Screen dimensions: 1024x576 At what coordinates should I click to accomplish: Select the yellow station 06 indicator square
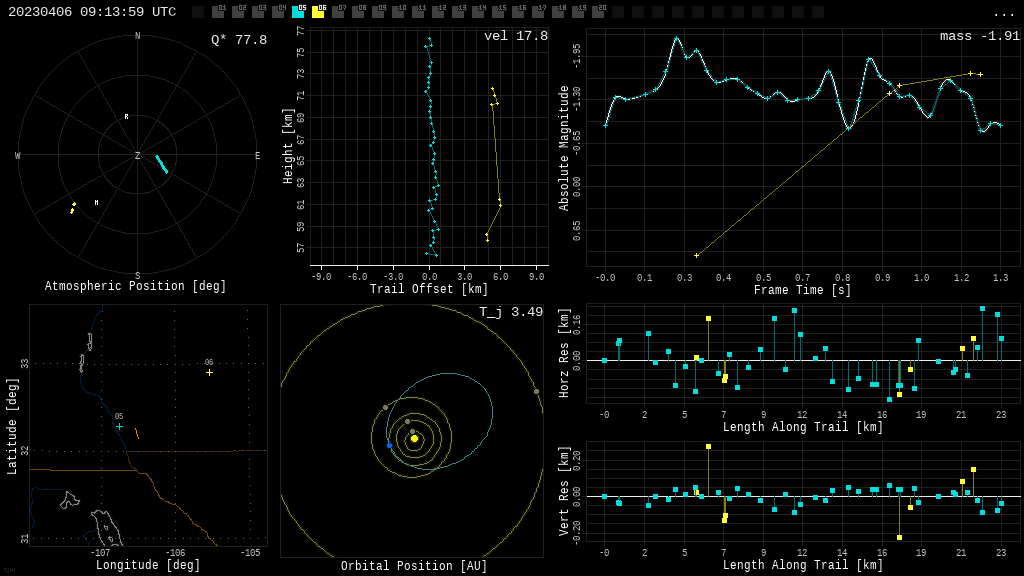tap(318, 12)
